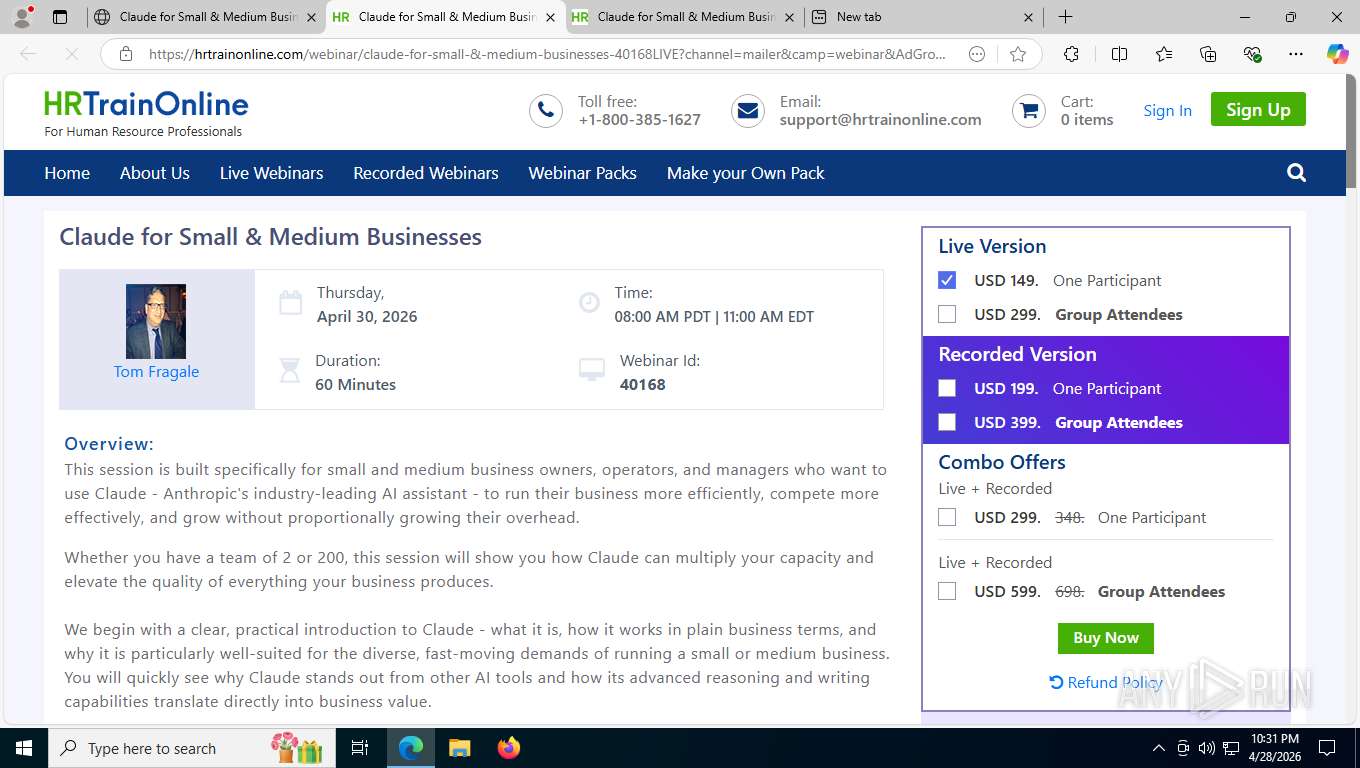Open the Edge profile icon
Screen dimensions: 1360x768
pyautogui.click(x=22, y=17)
